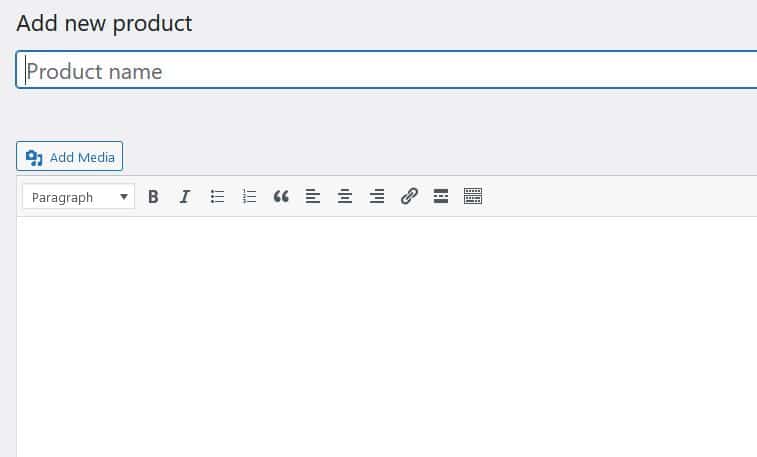Toggle bold formatting in the editor

pyautogui.click(x=153, y=197)
